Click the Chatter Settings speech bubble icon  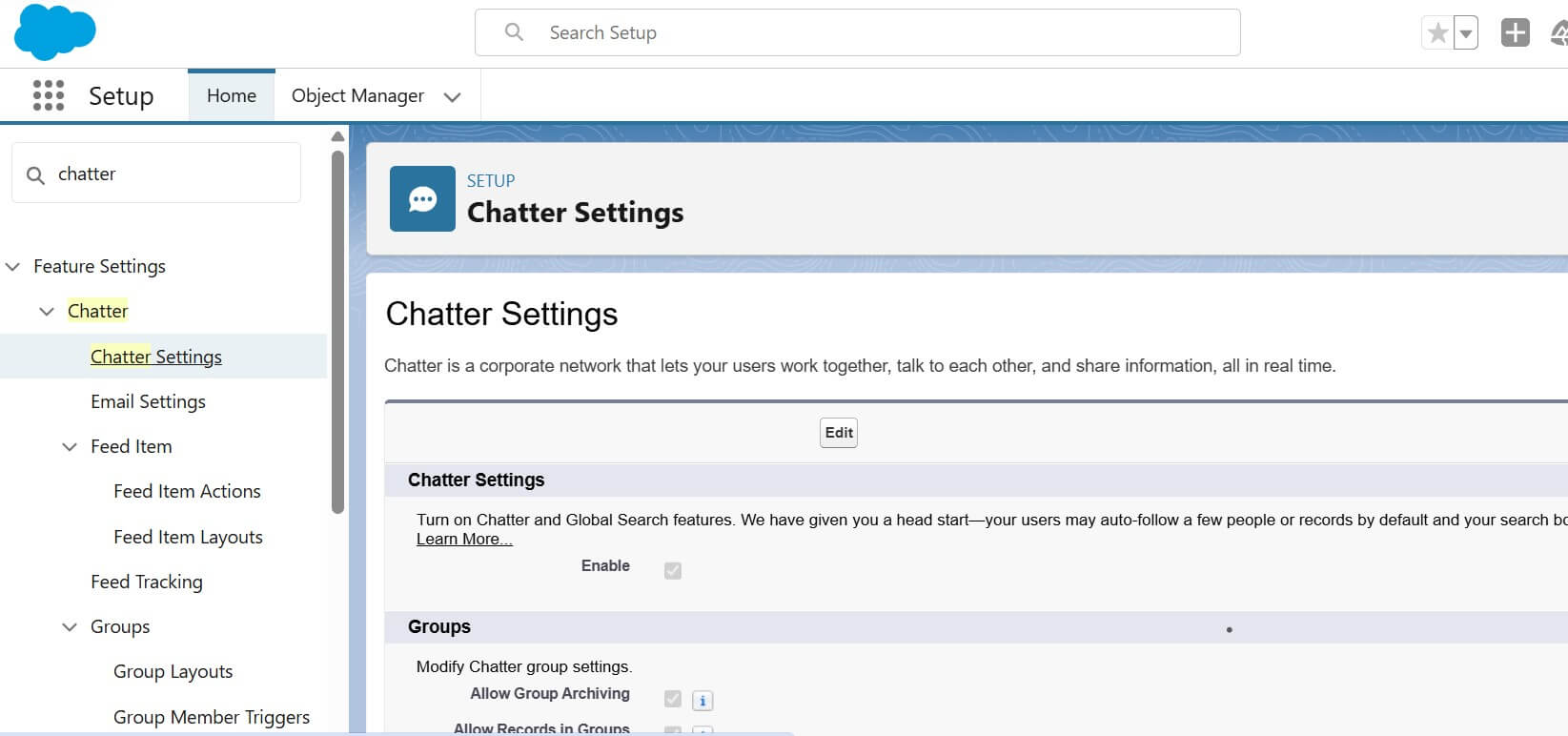[x=422, y=198]
